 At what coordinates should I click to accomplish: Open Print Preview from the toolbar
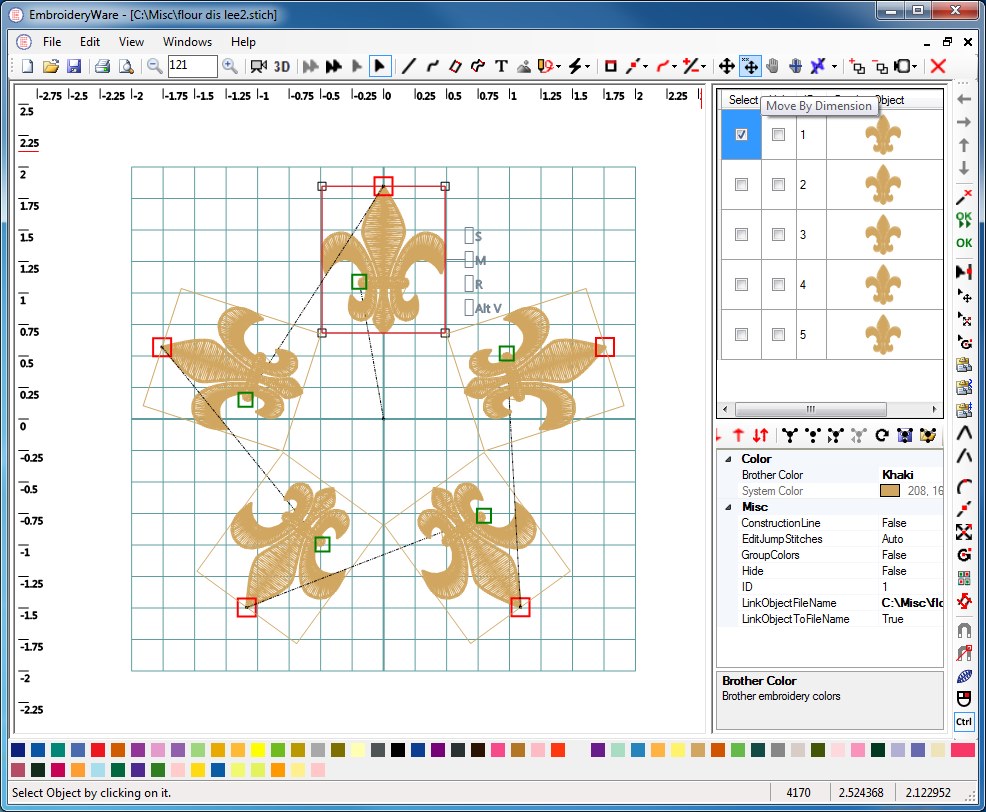point(126,66)
